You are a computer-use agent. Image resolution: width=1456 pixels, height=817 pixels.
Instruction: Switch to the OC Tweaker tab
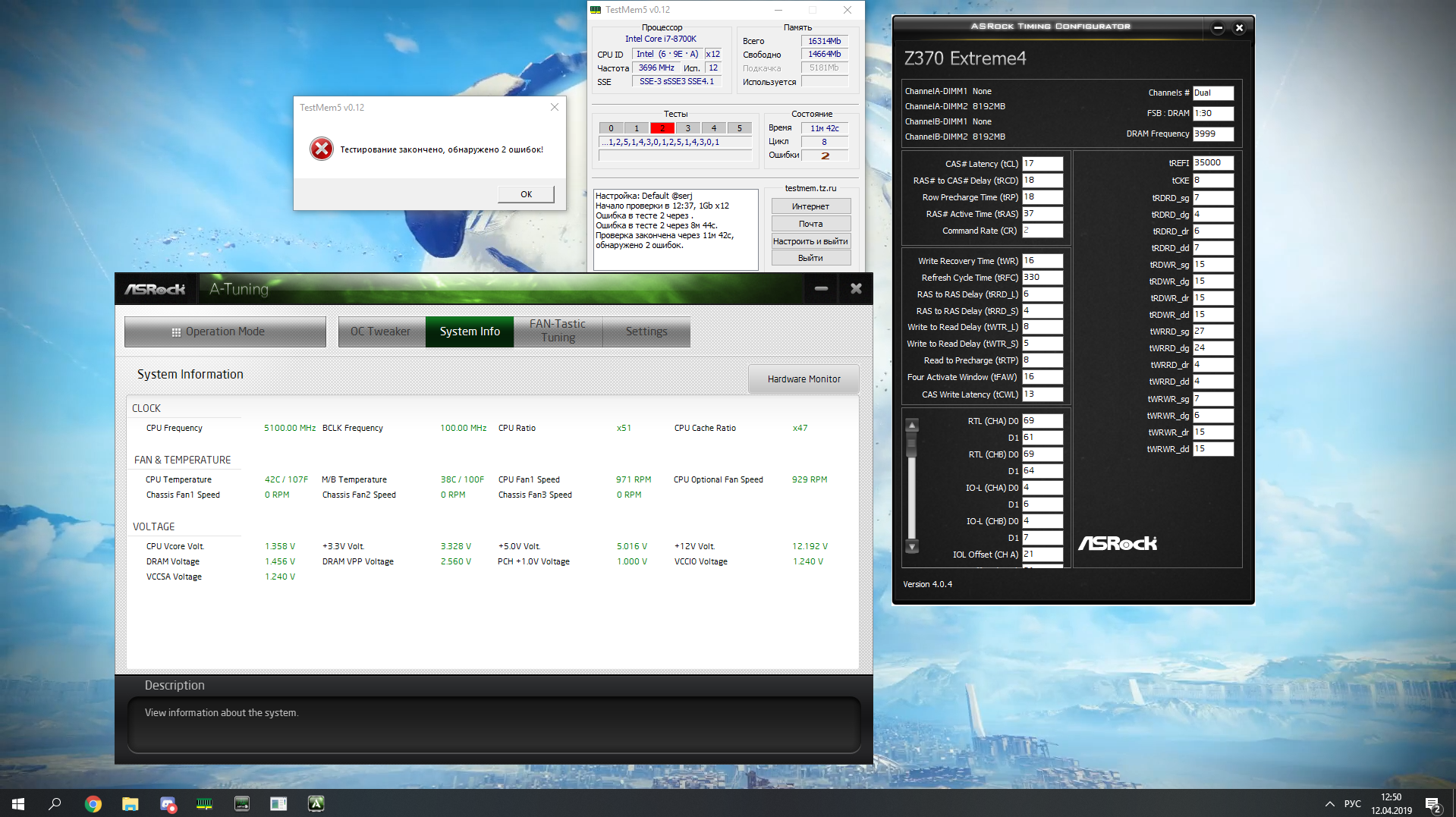pos(381,332)
